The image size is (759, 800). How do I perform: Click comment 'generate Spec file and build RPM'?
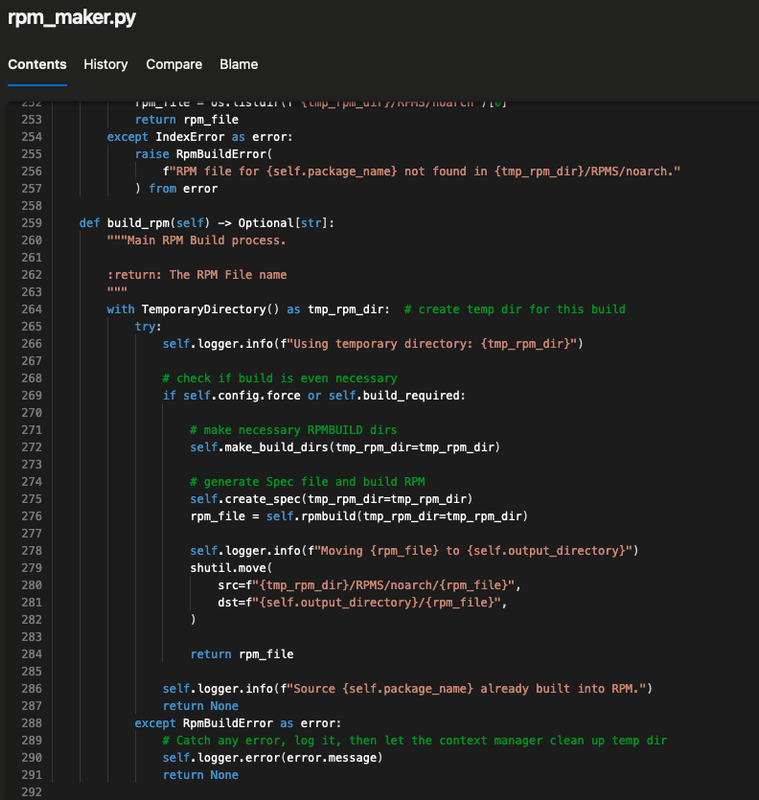pos(307,482)
